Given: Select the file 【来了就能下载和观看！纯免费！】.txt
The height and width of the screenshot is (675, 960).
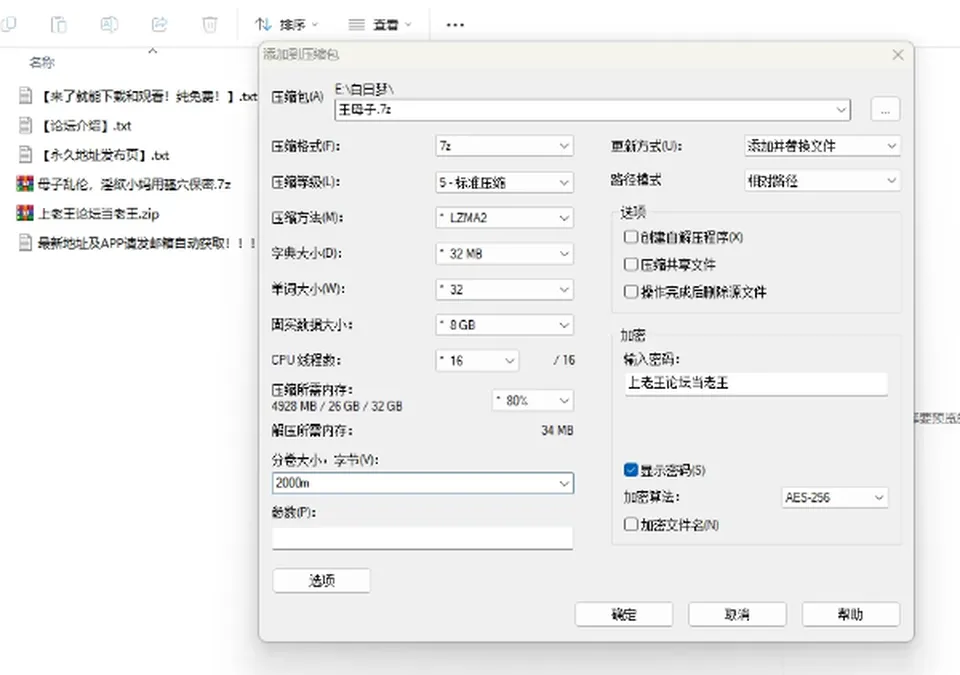Looking at the screenshot, I should 149,96.
